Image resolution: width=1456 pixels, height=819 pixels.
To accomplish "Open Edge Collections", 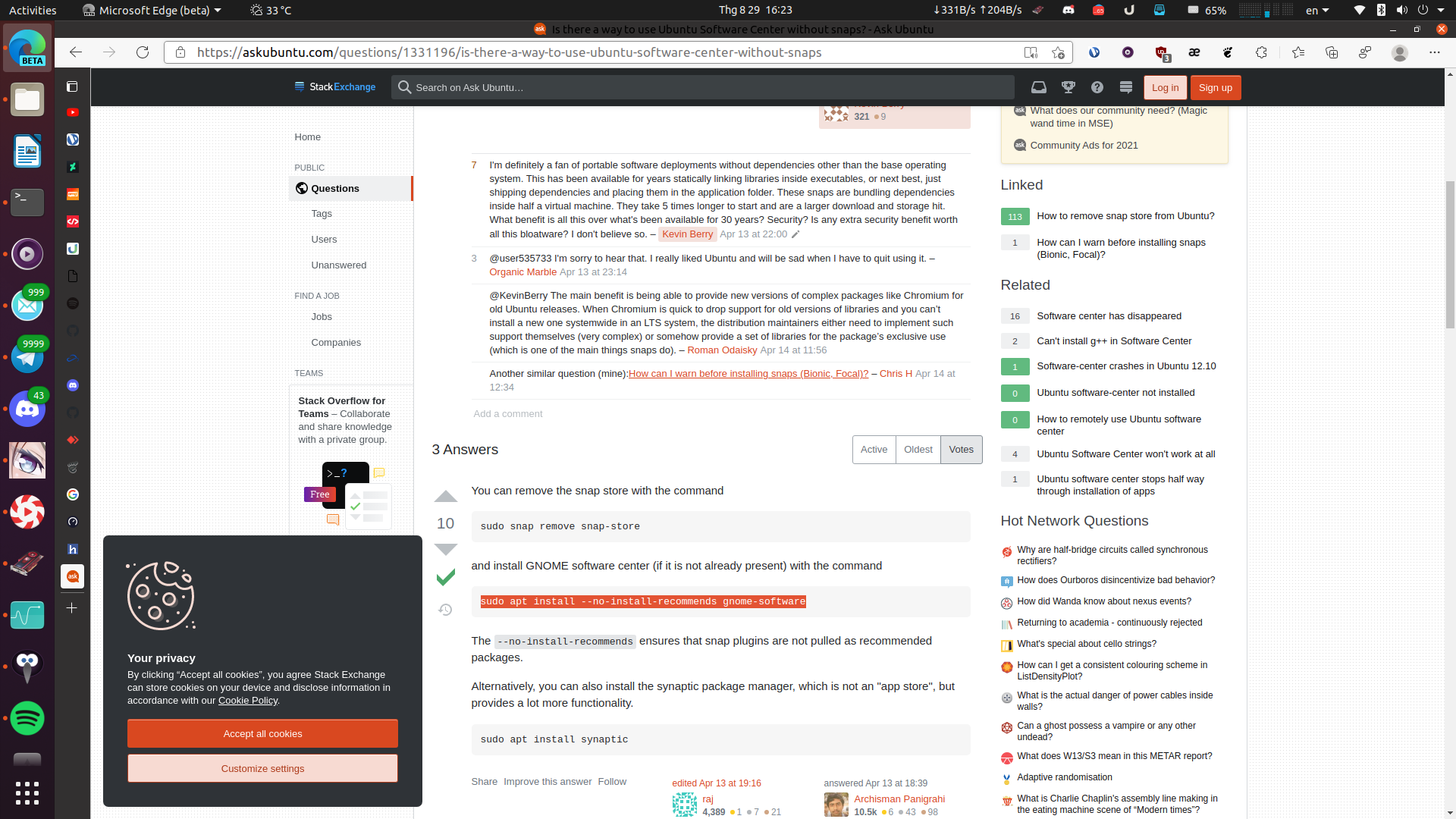I will coord(1332,52).
